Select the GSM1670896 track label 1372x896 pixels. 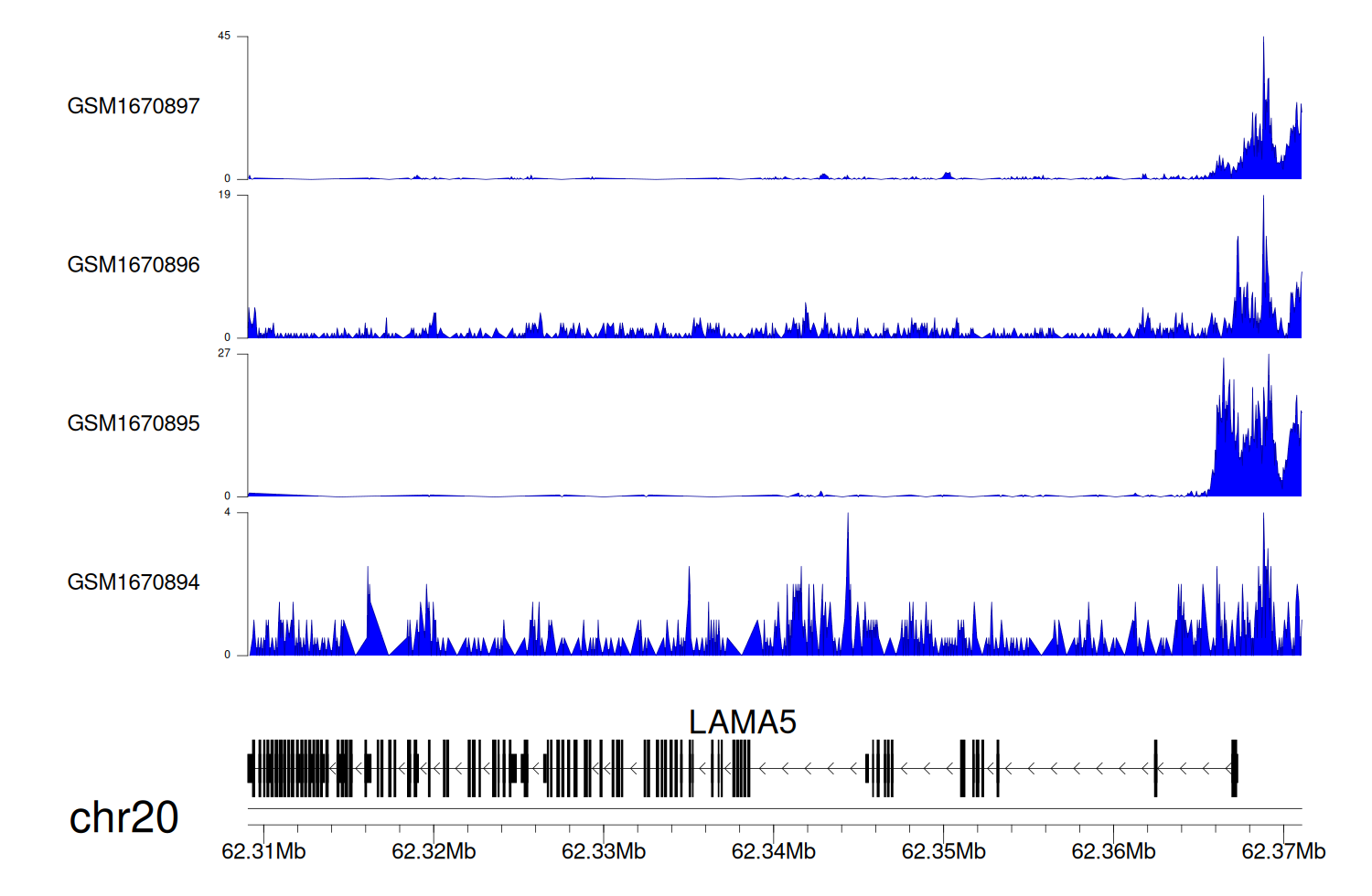134,265
